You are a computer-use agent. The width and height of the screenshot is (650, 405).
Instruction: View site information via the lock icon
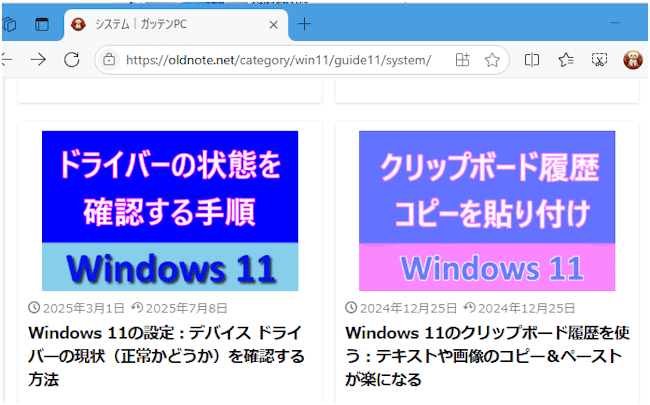109,60
